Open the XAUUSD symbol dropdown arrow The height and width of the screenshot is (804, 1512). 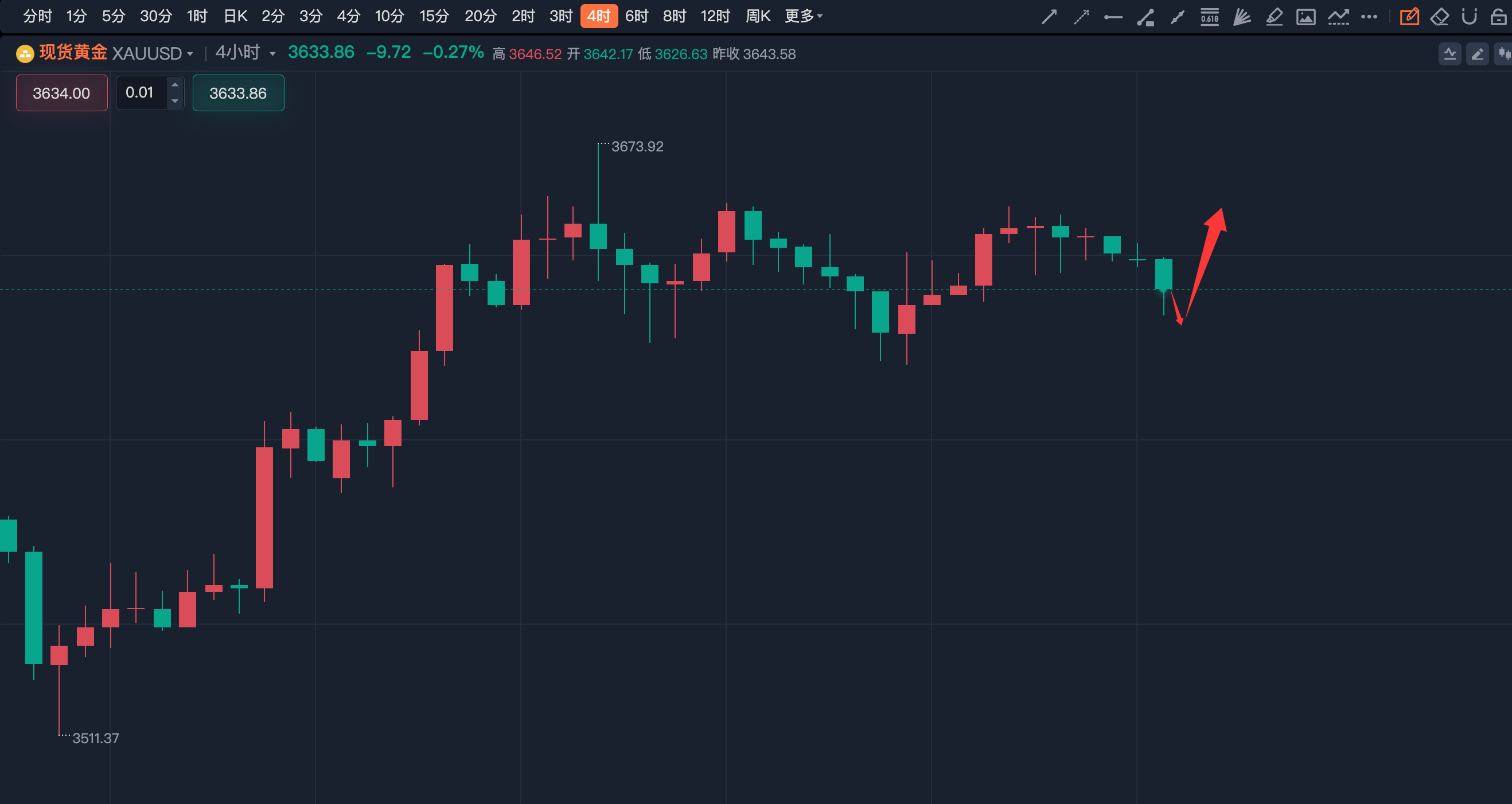(x=190, y=54)
